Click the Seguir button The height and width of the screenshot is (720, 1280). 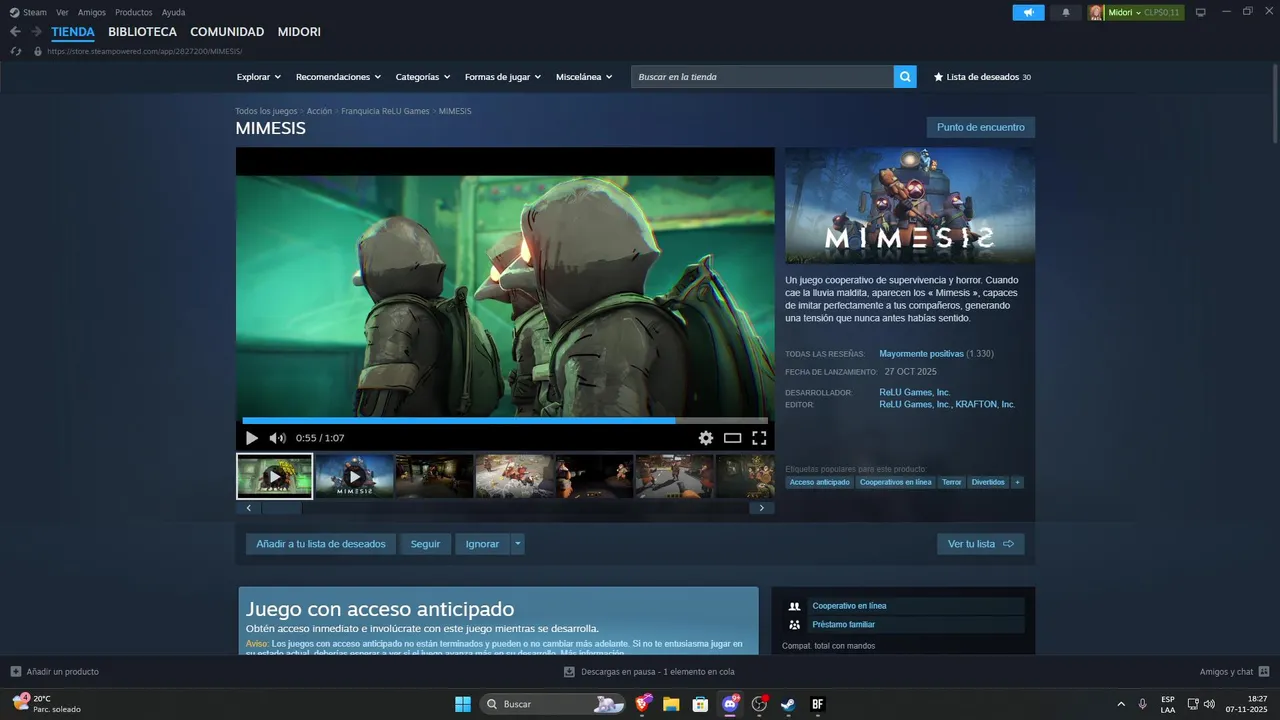coord(425,544)
